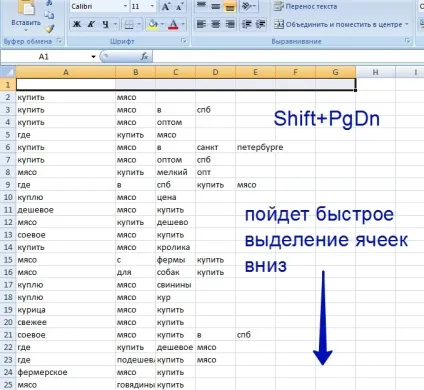Center text horizontally
This screenshot has width=424, height=390.
pyautogui.click(x=215, y=24)
